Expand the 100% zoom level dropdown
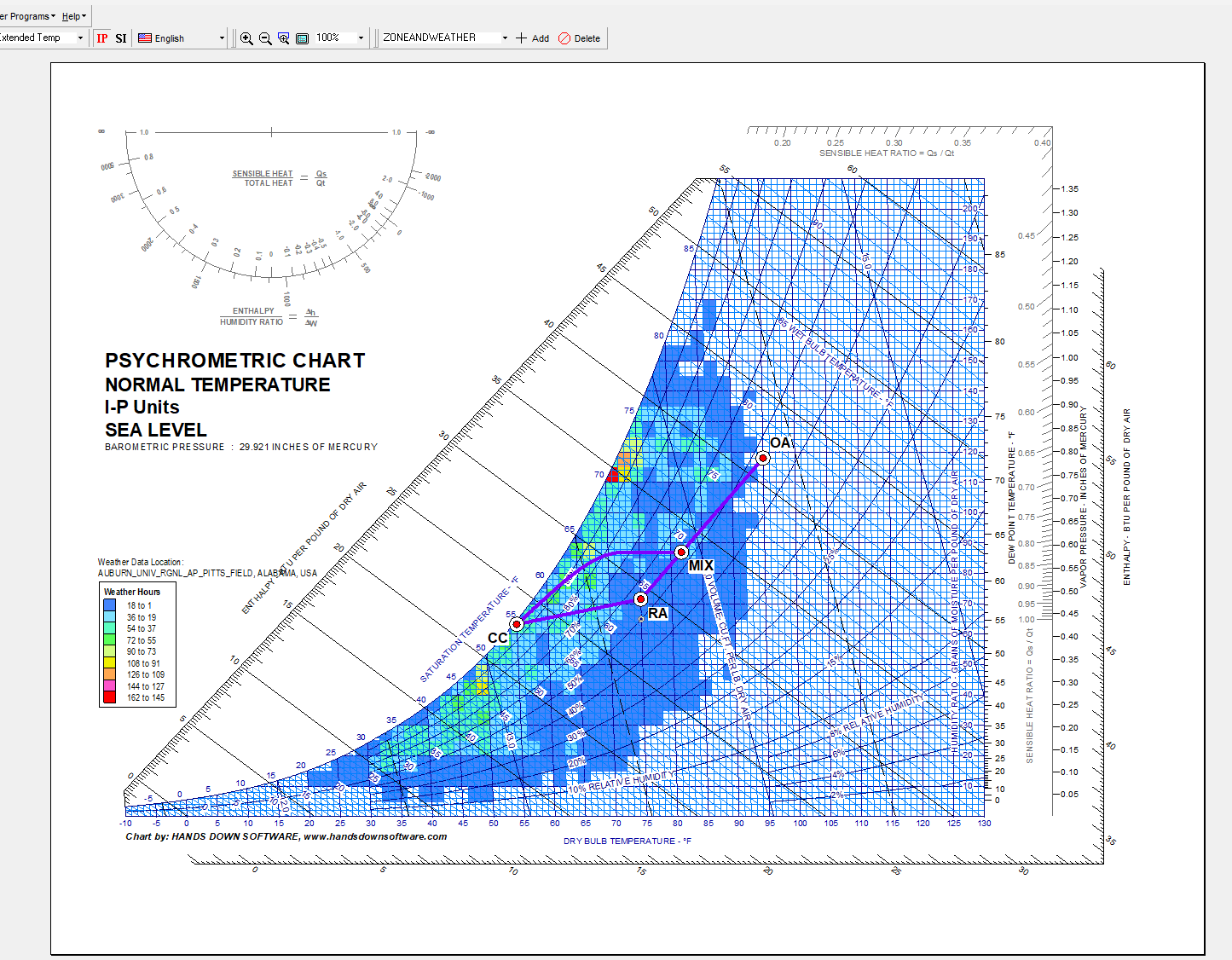The image size is (1232, 960). [x=361, y=38]
